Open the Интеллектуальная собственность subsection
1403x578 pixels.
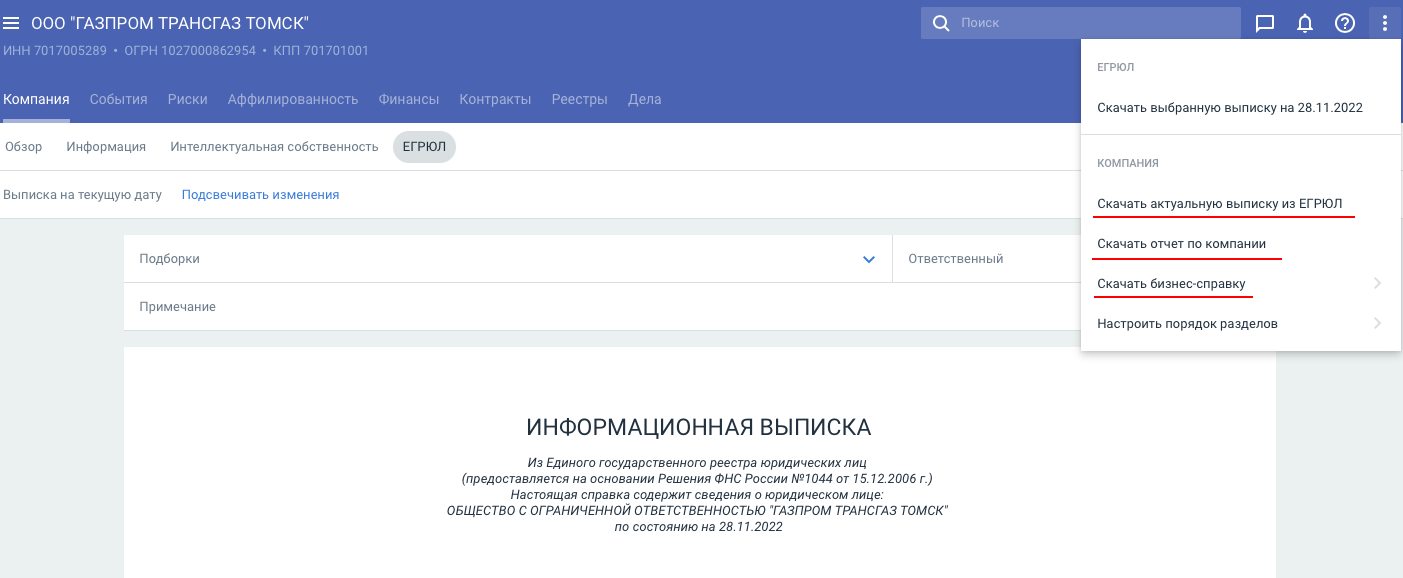pyautogui.click(x=274, y=147)
